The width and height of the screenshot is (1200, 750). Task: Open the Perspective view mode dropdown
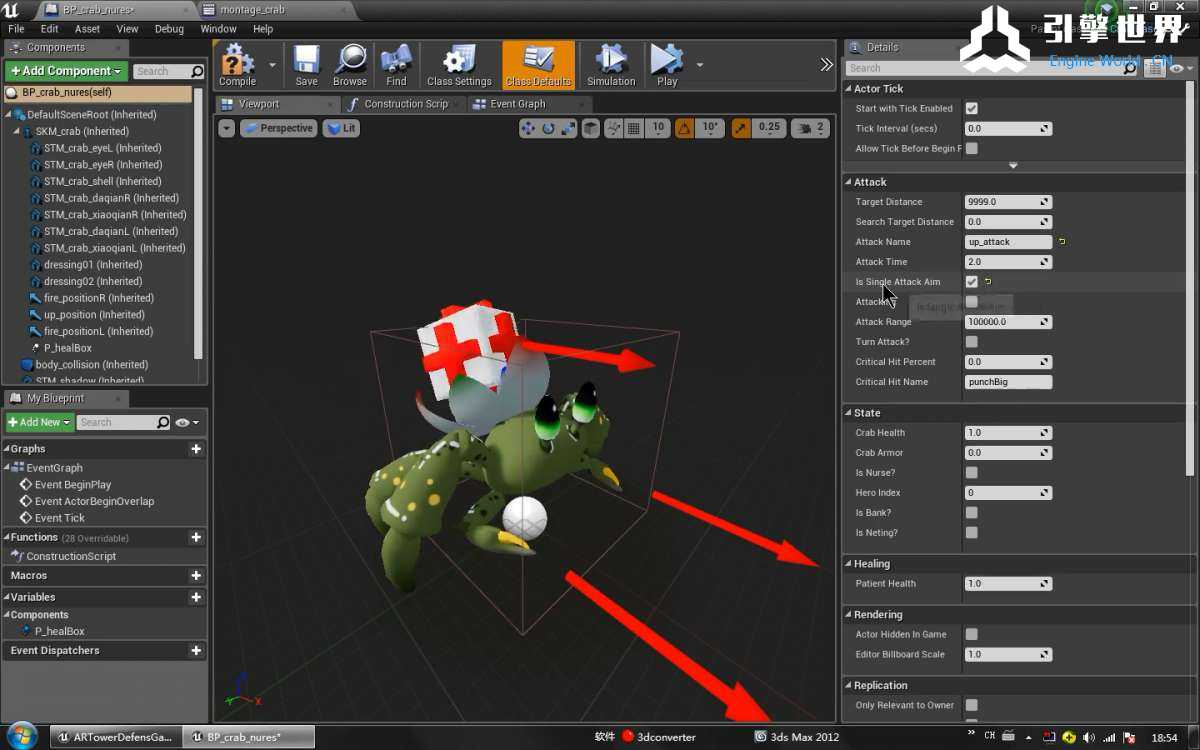point(279,128)
